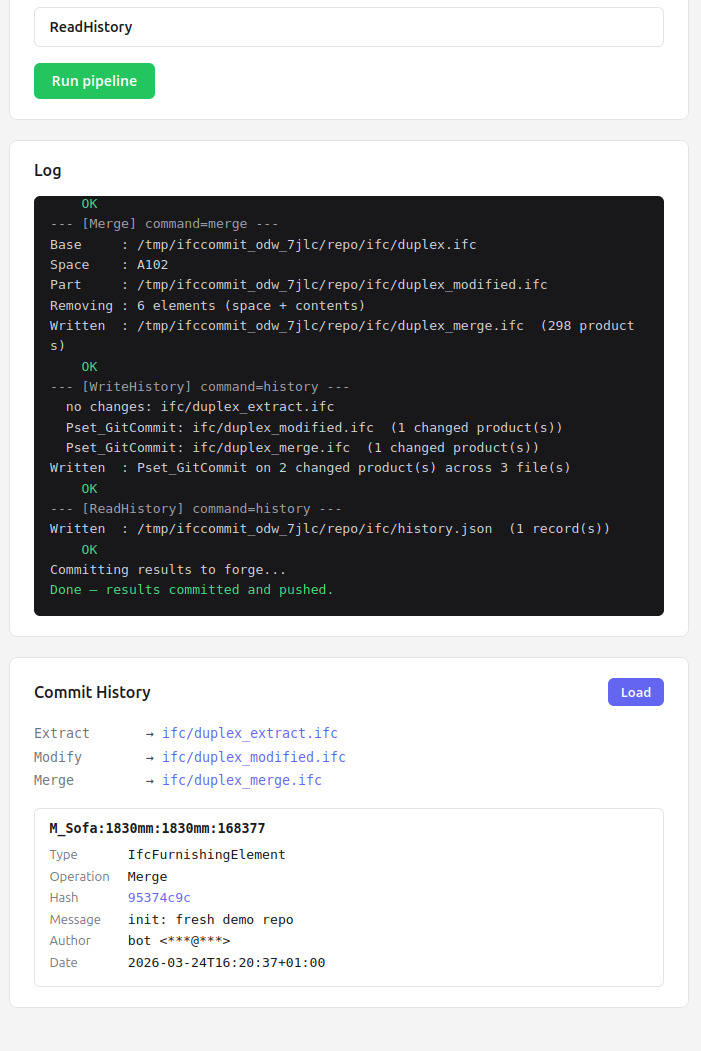Open ifc/duplex_modified.ifc link
Image resolution: width=701 pixels, height=1051 pixels.
coord(254,757)
